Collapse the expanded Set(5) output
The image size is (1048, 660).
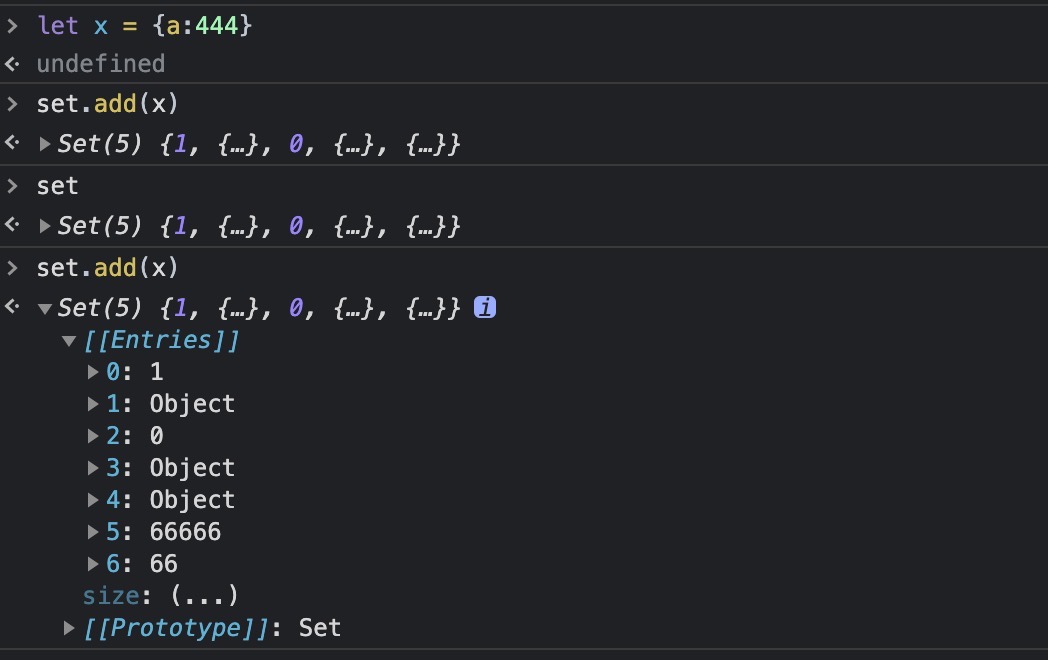click(44, 309)
